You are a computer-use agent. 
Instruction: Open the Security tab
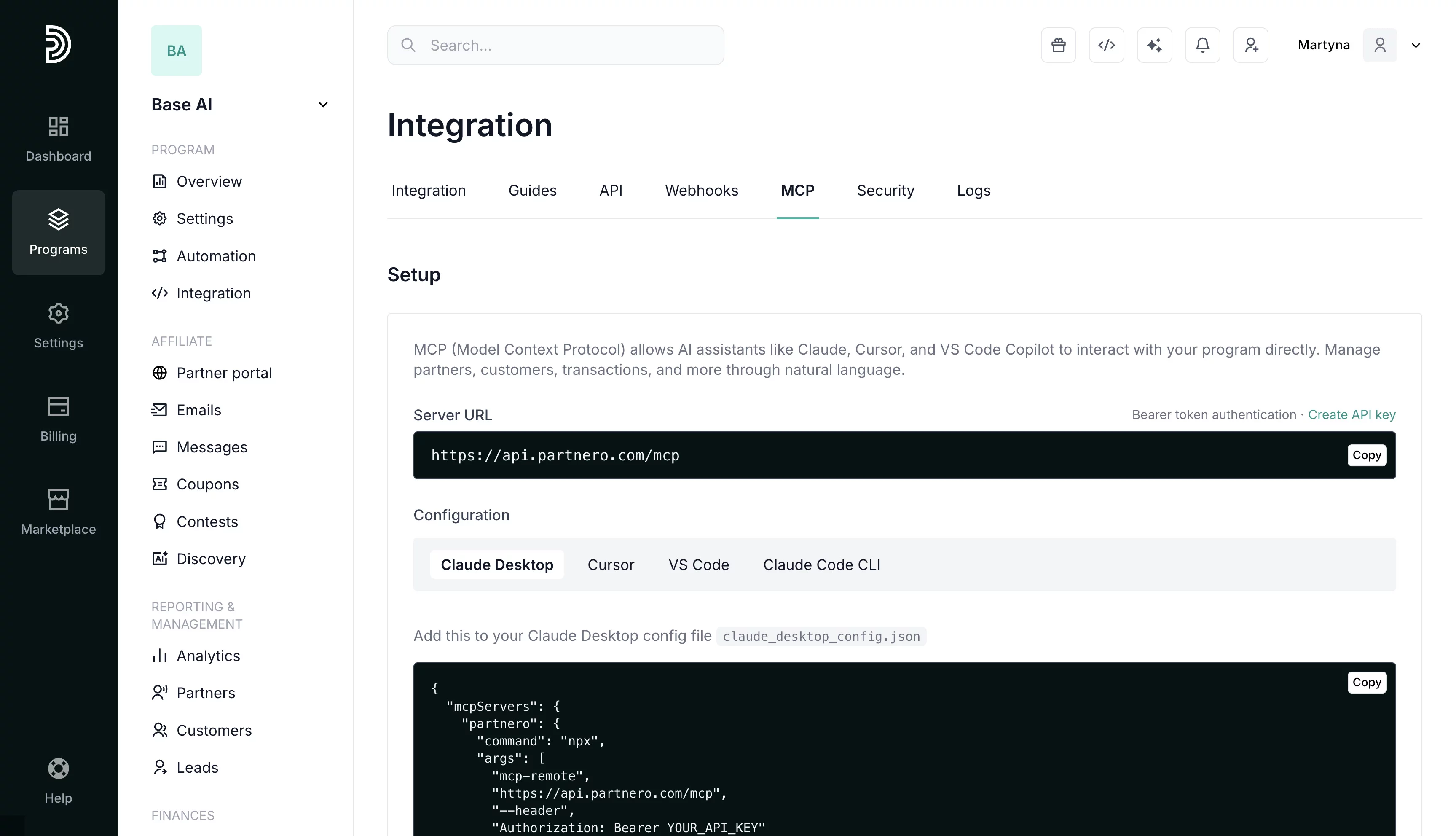tap(885, 191)
